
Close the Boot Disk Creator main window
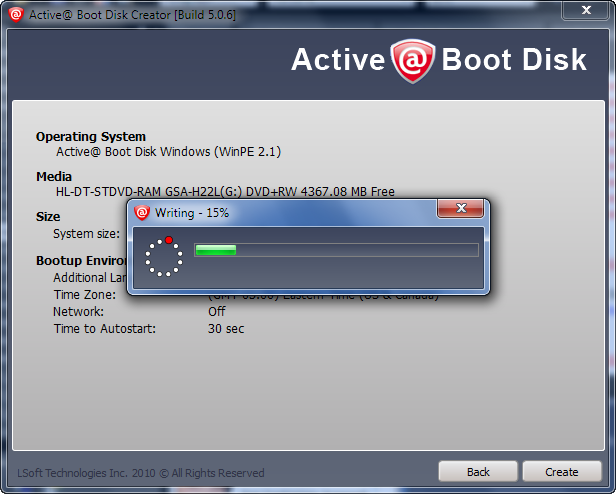tap(586, 10)
